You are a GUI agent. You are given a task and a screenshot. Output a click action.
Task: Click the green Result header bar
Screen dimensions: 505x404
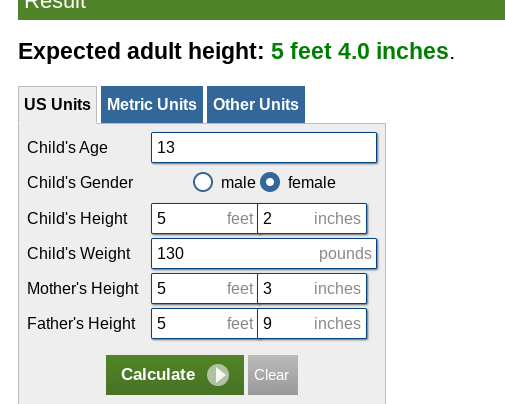pos(261,8)
